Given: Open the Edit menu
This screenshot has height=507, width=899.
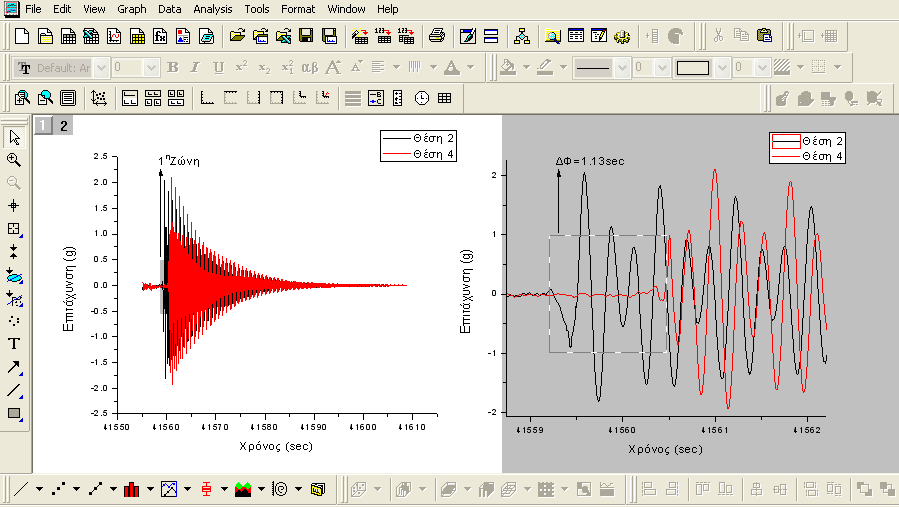Looking at the screenshot, I should click(x=62, y=9).
